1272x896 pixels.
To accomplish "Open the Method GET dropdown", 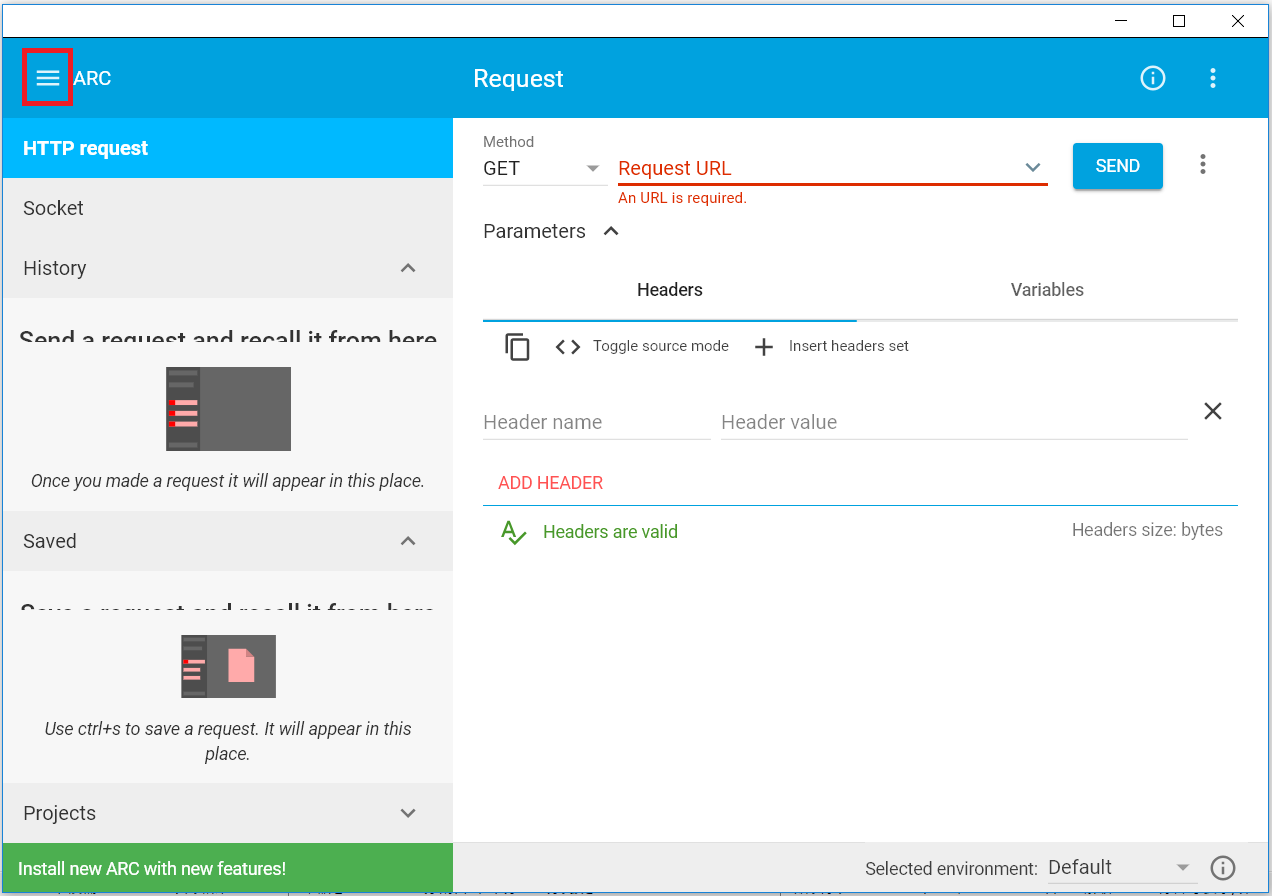I will point(544,169).
